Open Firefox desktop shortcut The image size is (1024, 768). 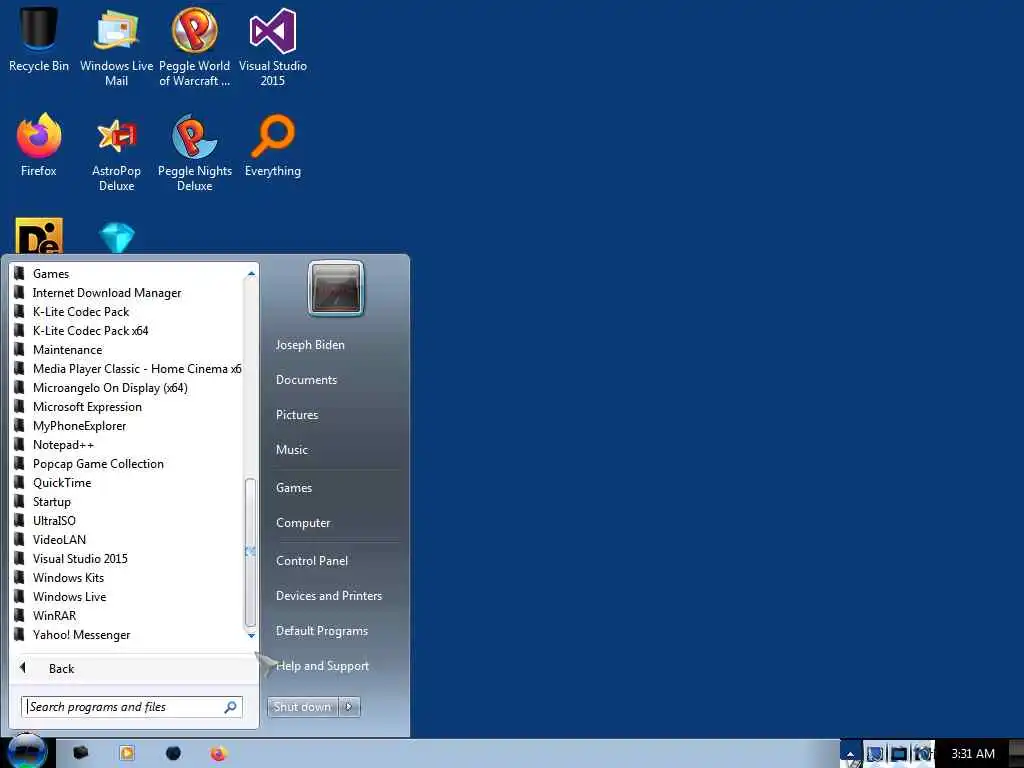(39, 145)
